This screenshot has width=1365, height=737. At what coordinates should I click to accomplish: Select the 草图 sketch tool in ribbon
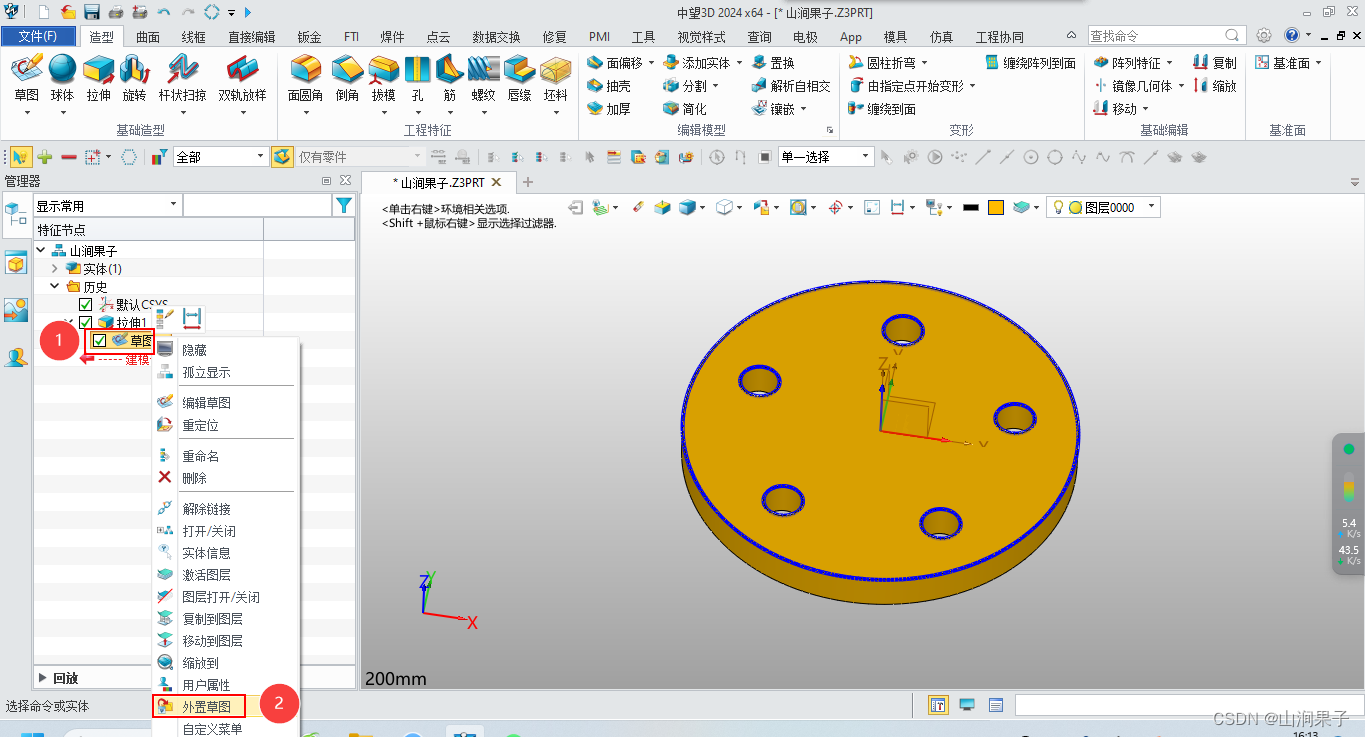(x=27, y=78)
